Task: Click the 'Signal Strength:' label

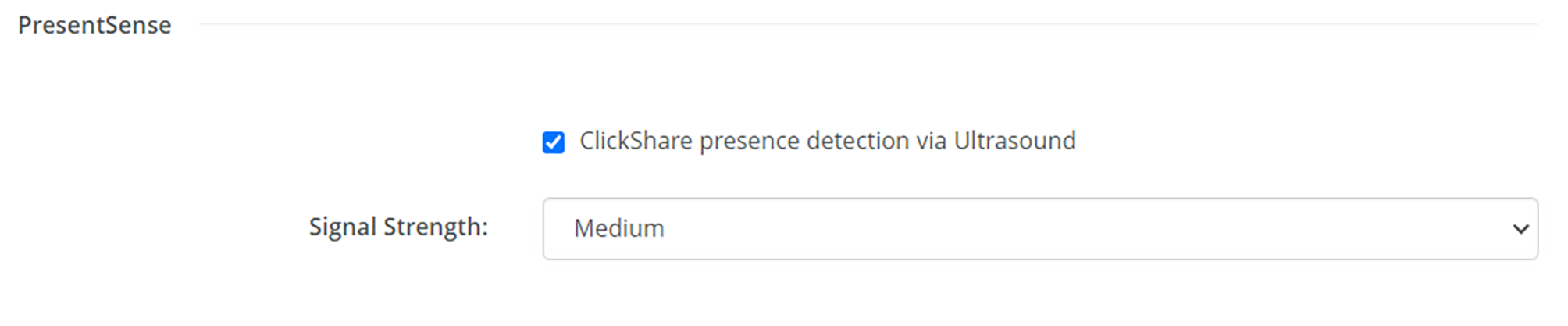Action: tap(398, 227)
